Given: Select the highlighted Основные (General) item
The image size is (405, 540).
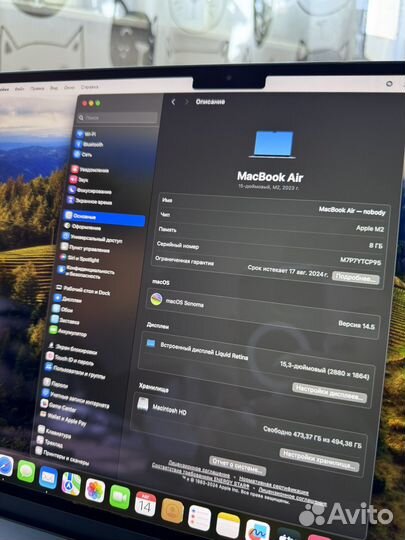Looking at the screenshot, I should pyautogui.click(x=104, y=218).
